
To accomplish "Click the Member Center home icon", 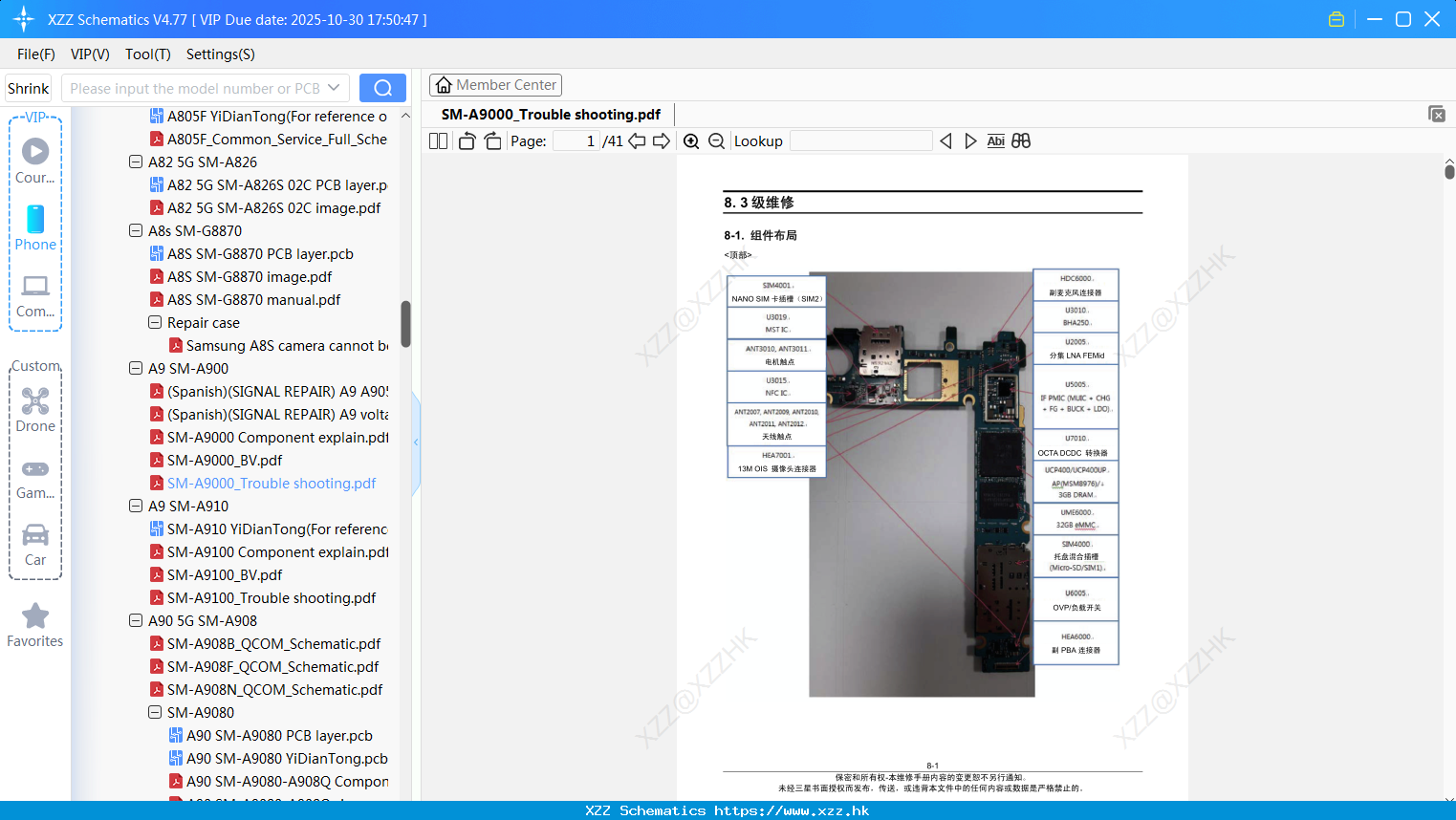I will (x=444, y=85).
